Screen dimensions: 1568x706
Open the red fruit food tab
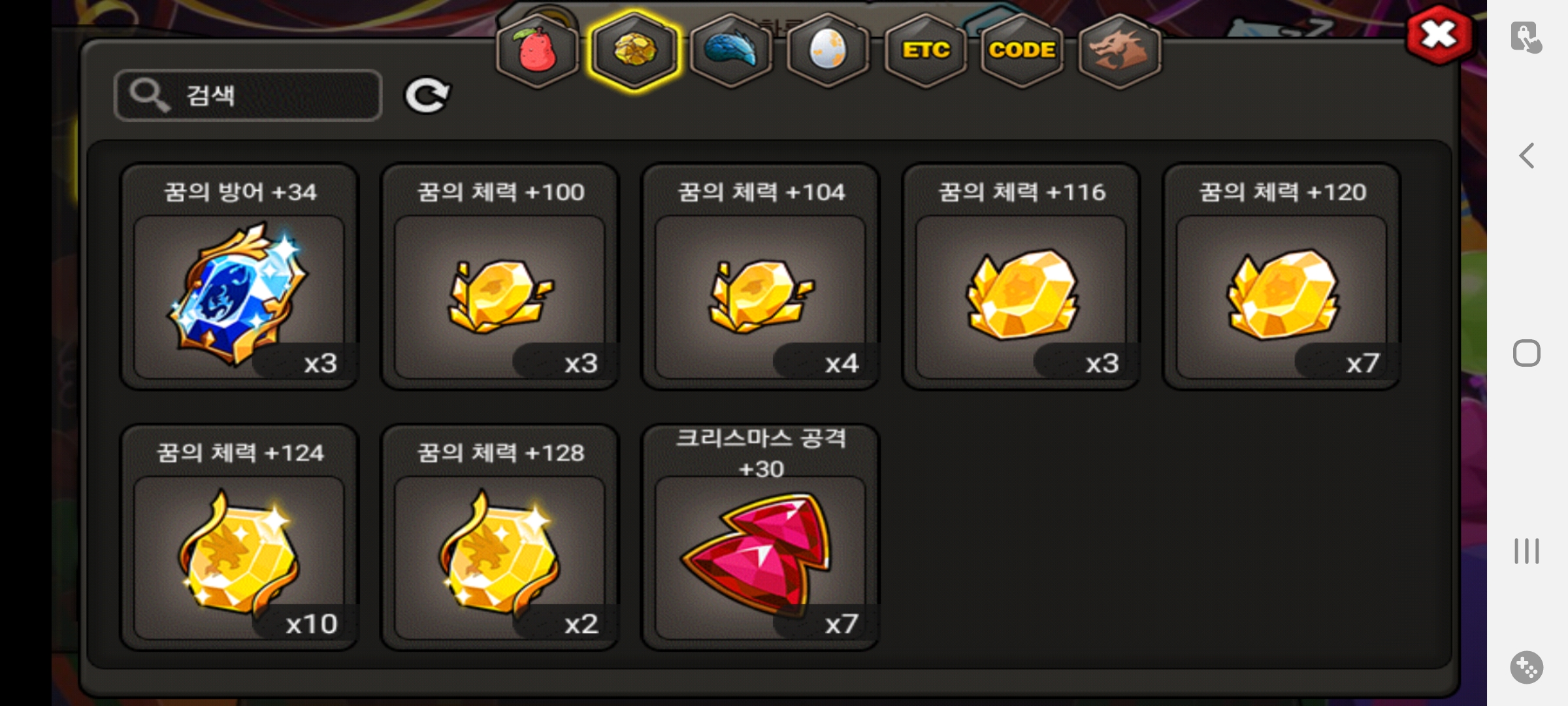[537, 50]
